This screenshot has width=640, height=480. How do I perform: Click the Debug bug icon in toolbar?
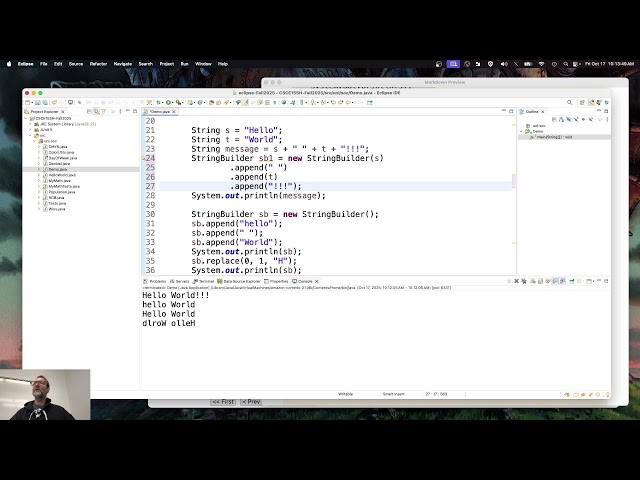pos(157,102)
